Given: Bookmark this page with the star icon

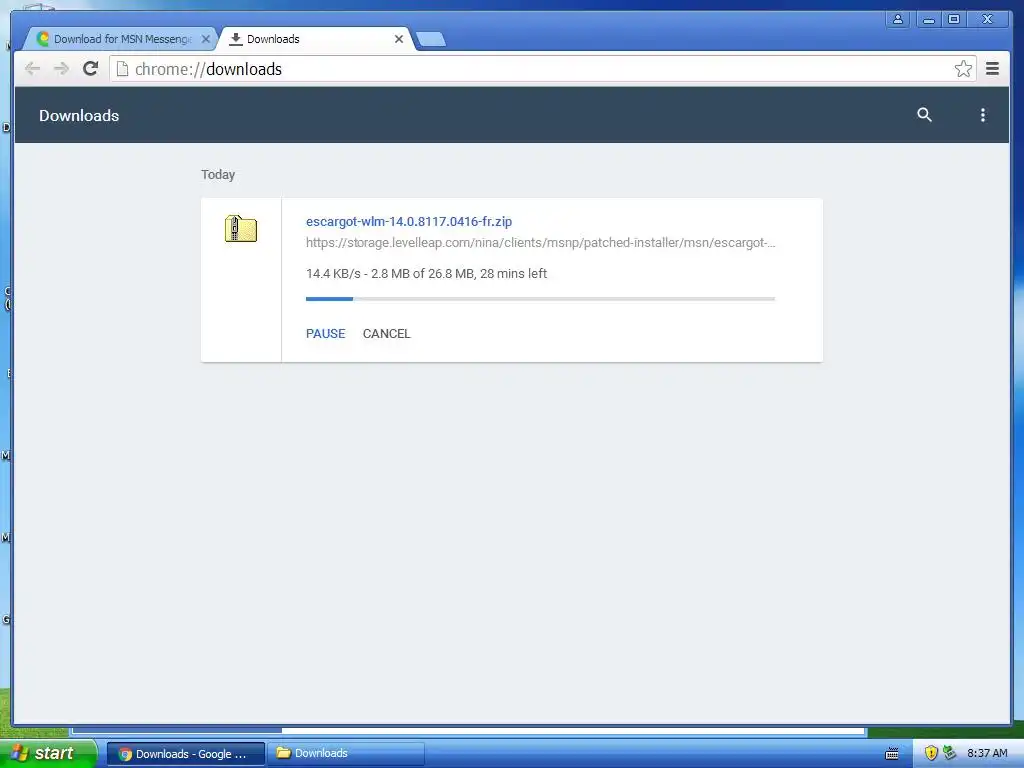Looking at the screenshot, I should click(963, 69).
